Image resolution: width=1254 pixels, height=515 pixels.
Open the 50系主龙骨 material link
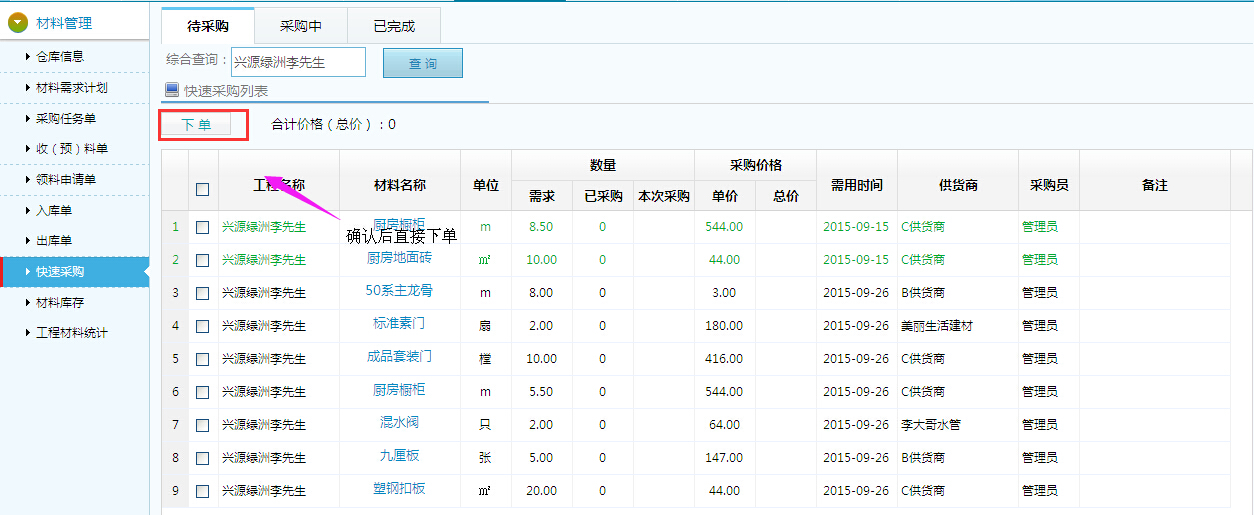coord(399,291)
